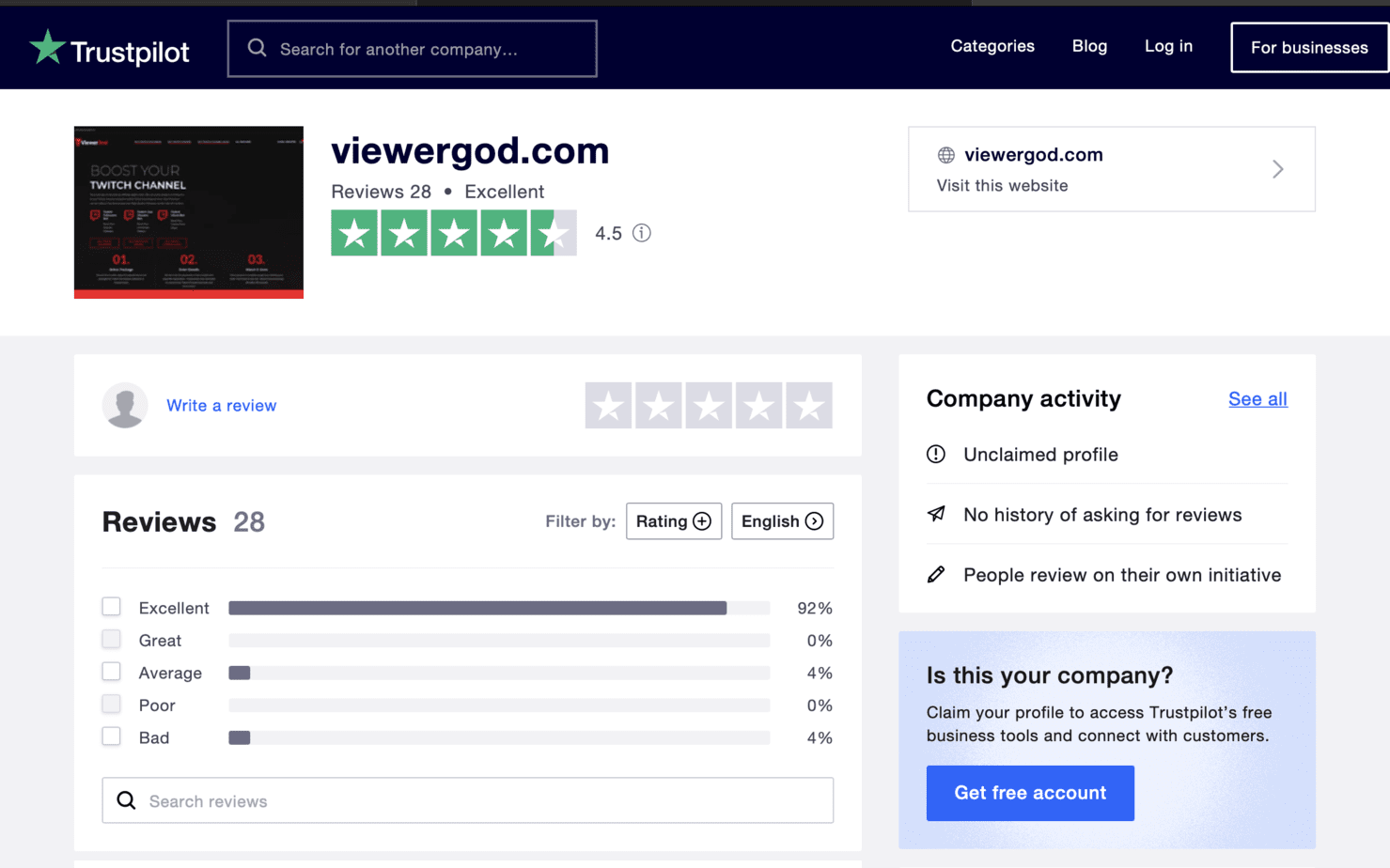
Task: Click the Company activity heading
Action: (x=1023, y=399)
